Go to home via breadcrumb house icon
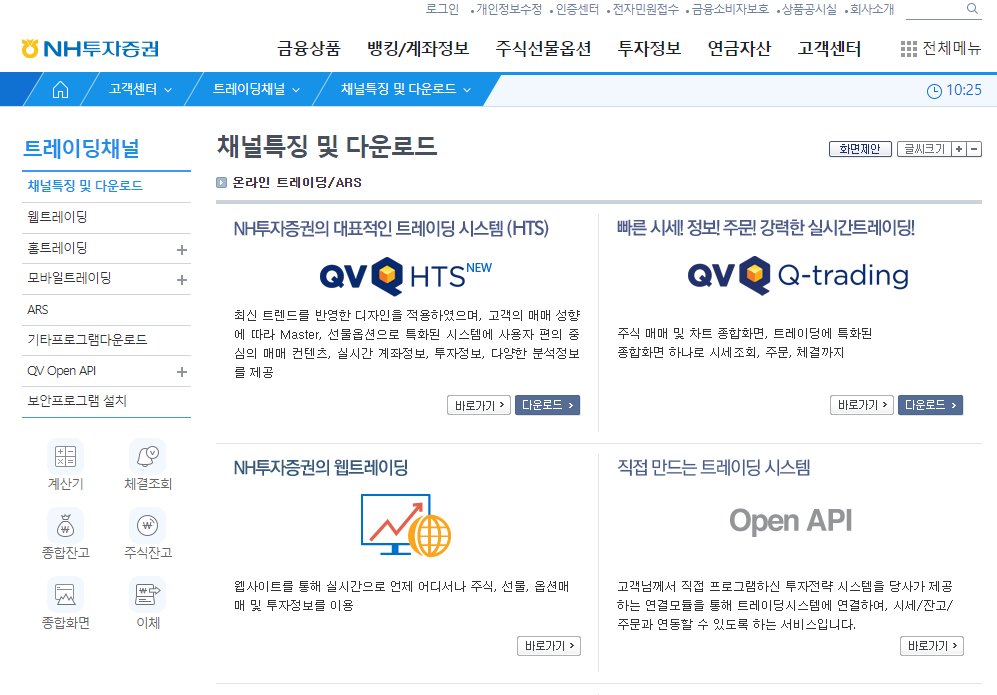The width and height of the screenshot is (997, 695). 60,90
